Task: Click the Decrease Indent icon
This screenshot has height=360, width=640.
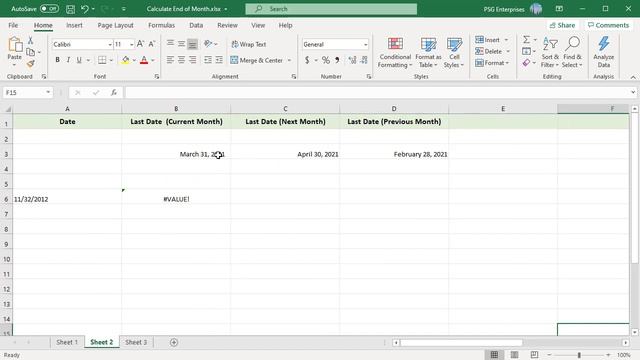Action: [208, 60]
